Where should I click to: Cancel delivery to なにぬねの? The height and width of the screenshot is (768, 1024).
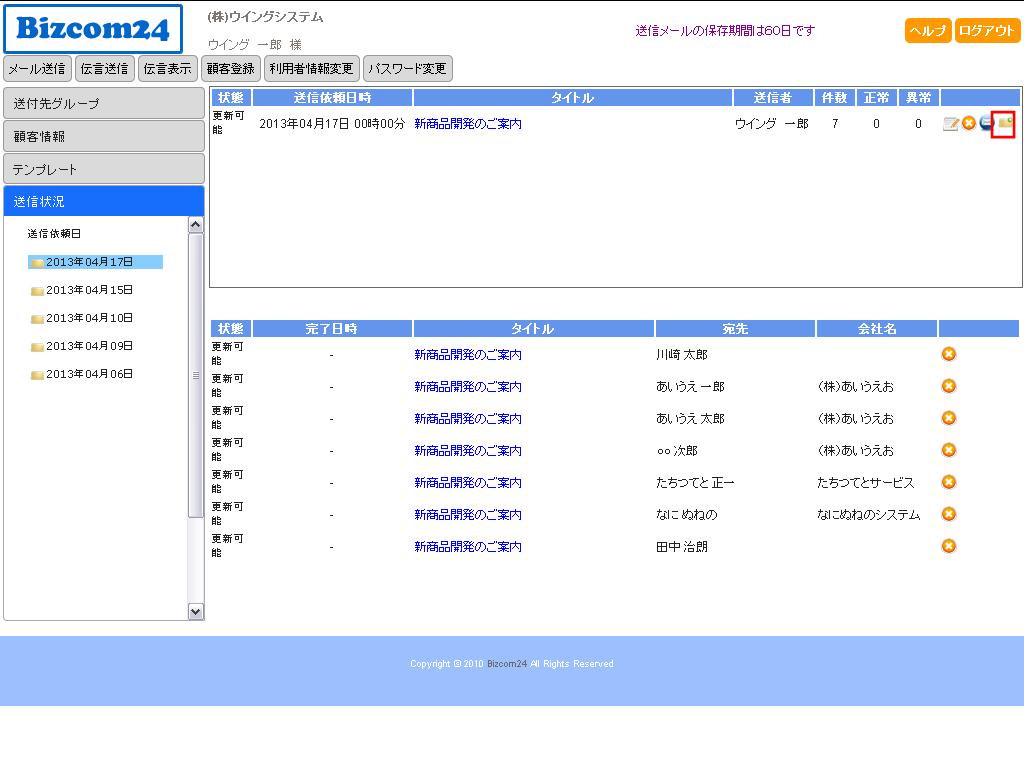pyautogui.click(x=949, y=514)
